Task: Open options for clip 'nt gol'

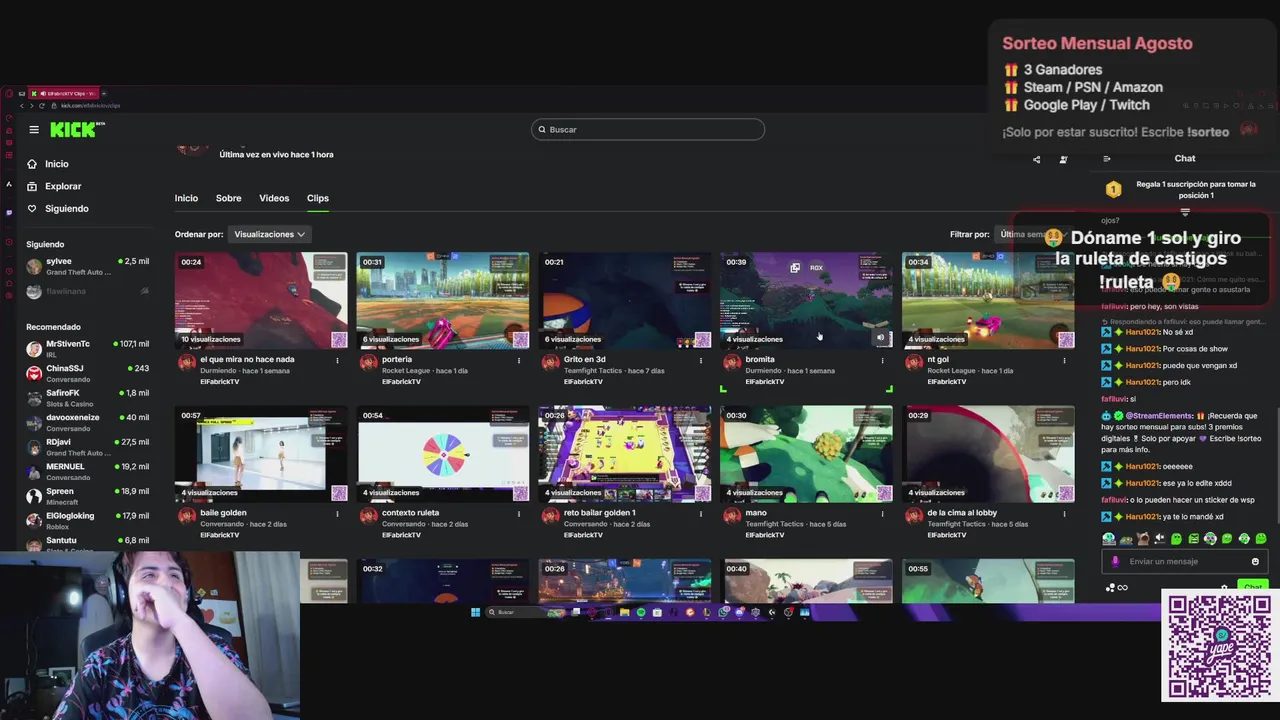Action: click(1064, 360)
